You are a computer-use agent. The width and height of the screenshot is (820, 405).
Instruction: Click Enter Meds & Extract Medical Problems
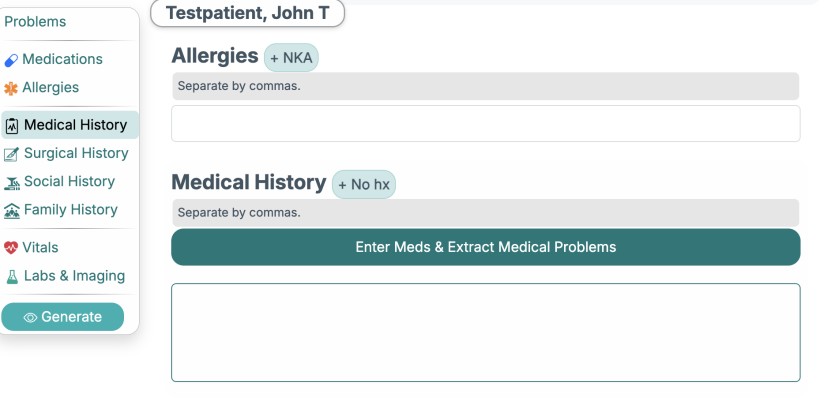(x=485, y=247)
